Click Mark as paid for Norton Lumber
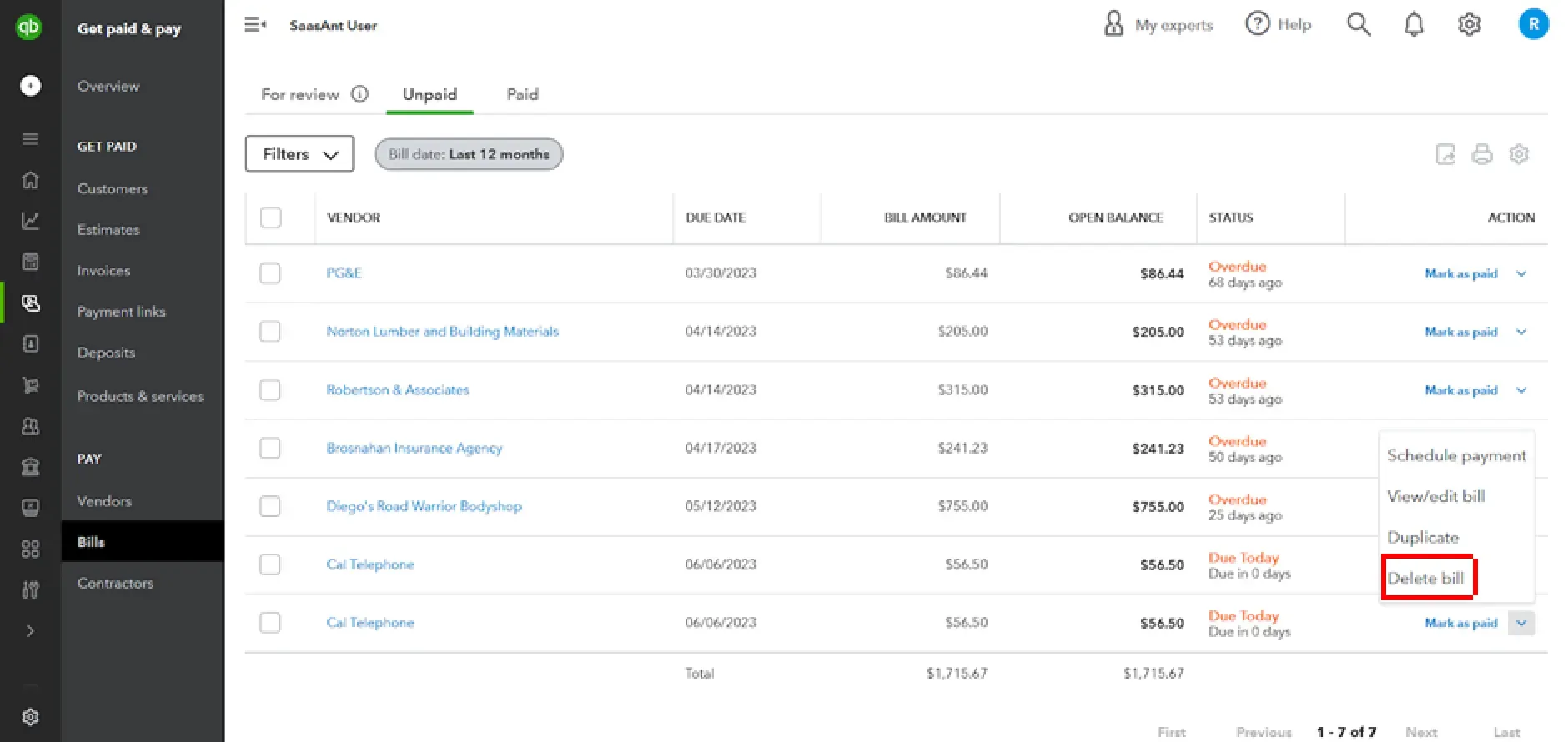 click(1460, 332)
